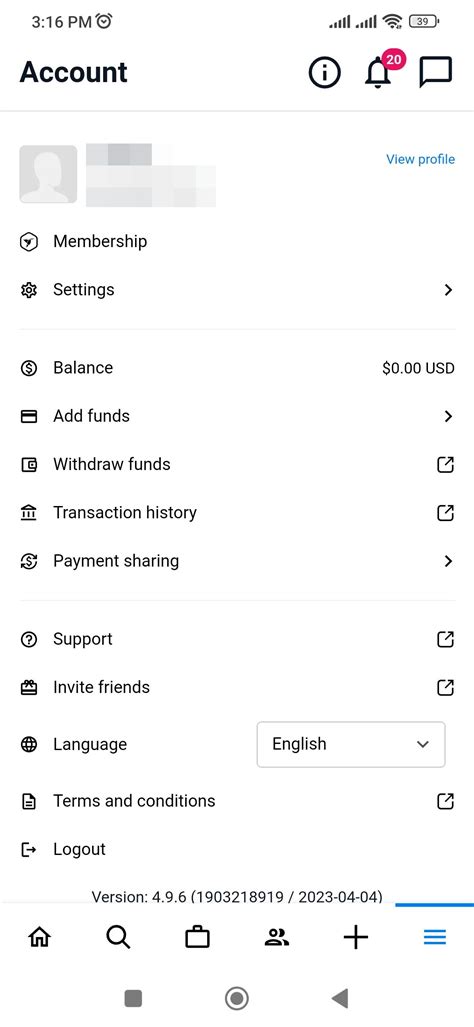Viewport: 474px width, 1027px height.
Task: Open the info icon in the header
Action: 325,72
